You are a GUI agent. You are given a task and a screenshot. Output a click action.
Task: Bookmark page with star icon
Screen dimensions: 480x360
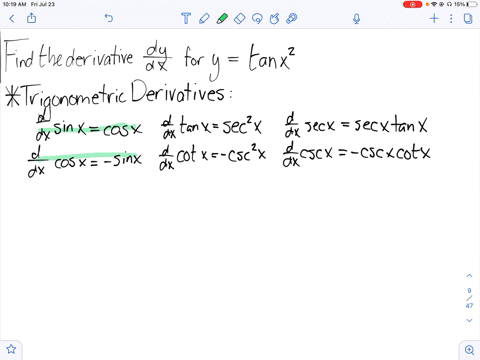[11, 349]
